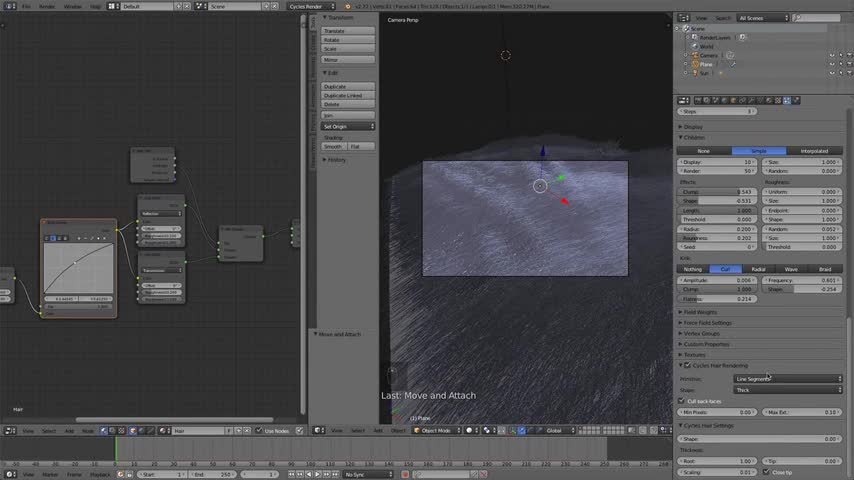Click Properties editor type selector icon
854x480 pixels.
[683, 100]
